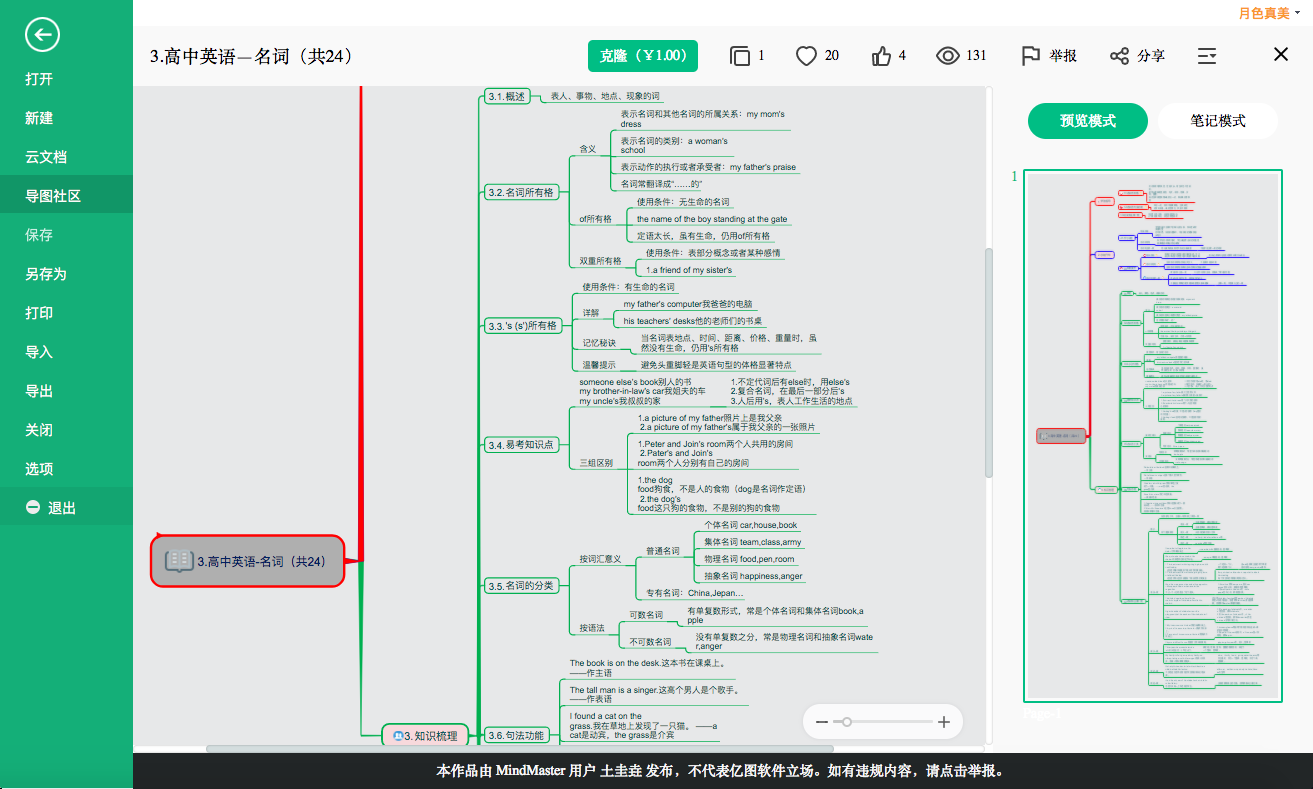Click the 温馨提示 branch label
The image size is (1313, 789).
pos(600,365)
